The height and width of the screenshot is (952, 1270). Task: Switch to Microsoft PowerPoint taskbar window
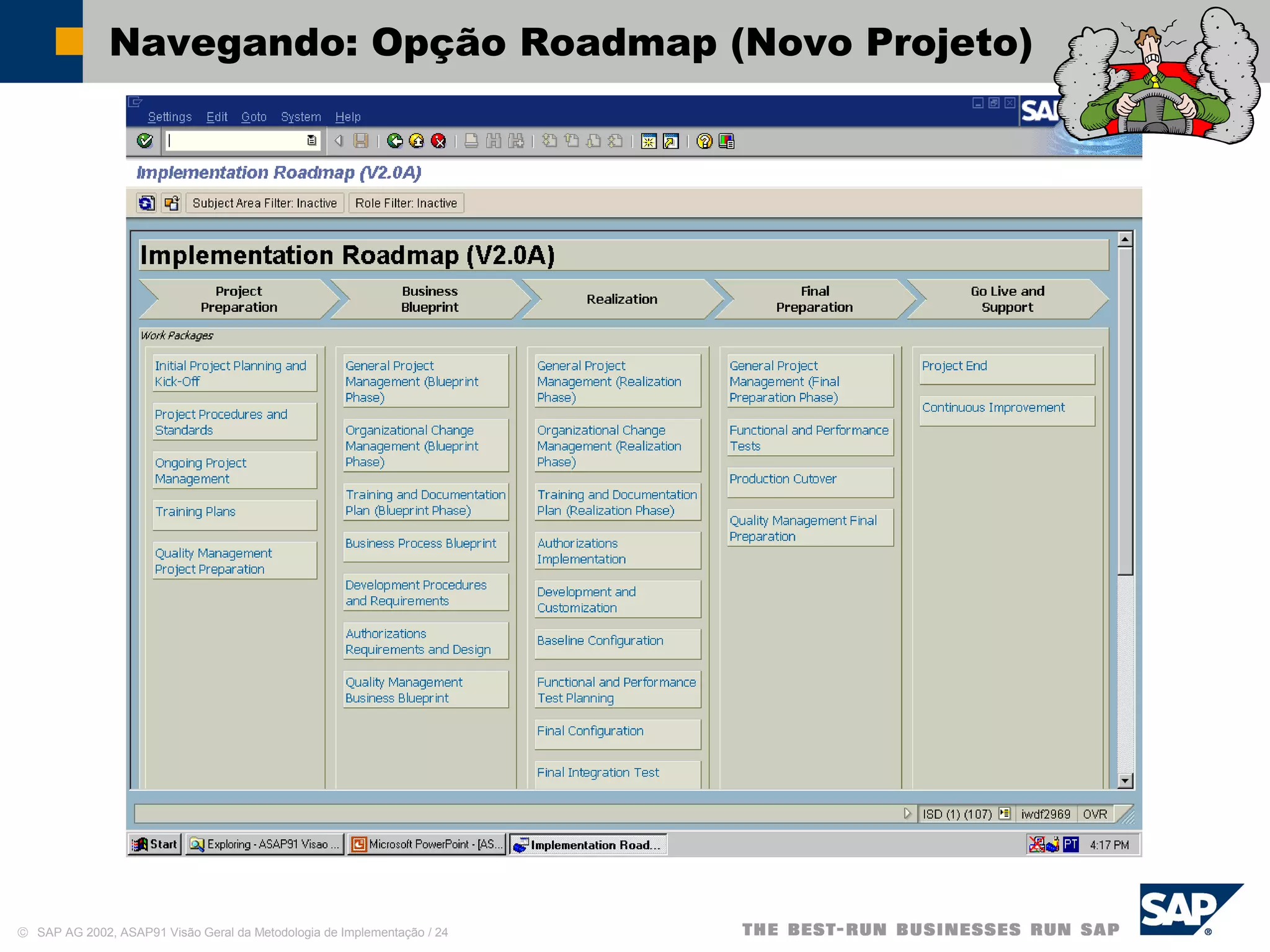[426, 844]
